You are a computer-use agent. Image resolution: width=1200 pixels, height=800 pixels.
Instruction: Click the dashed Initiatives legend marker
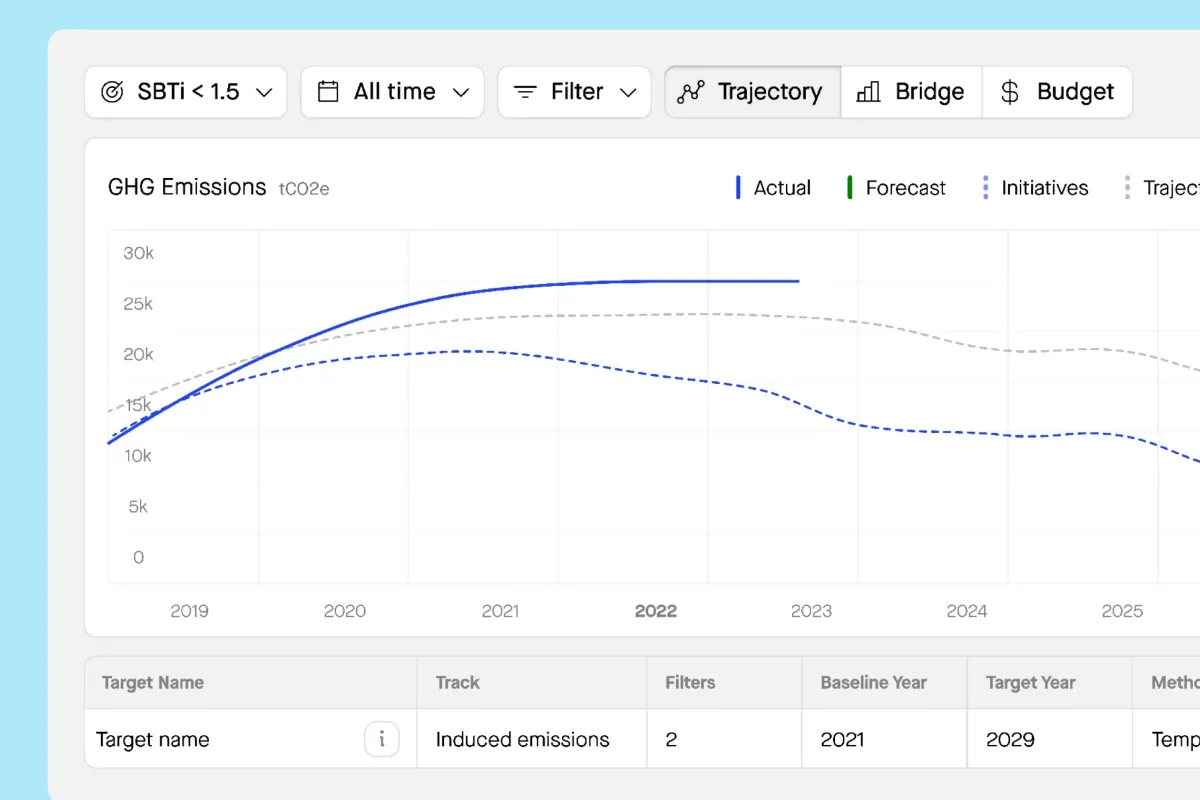(x=985, y=187)
